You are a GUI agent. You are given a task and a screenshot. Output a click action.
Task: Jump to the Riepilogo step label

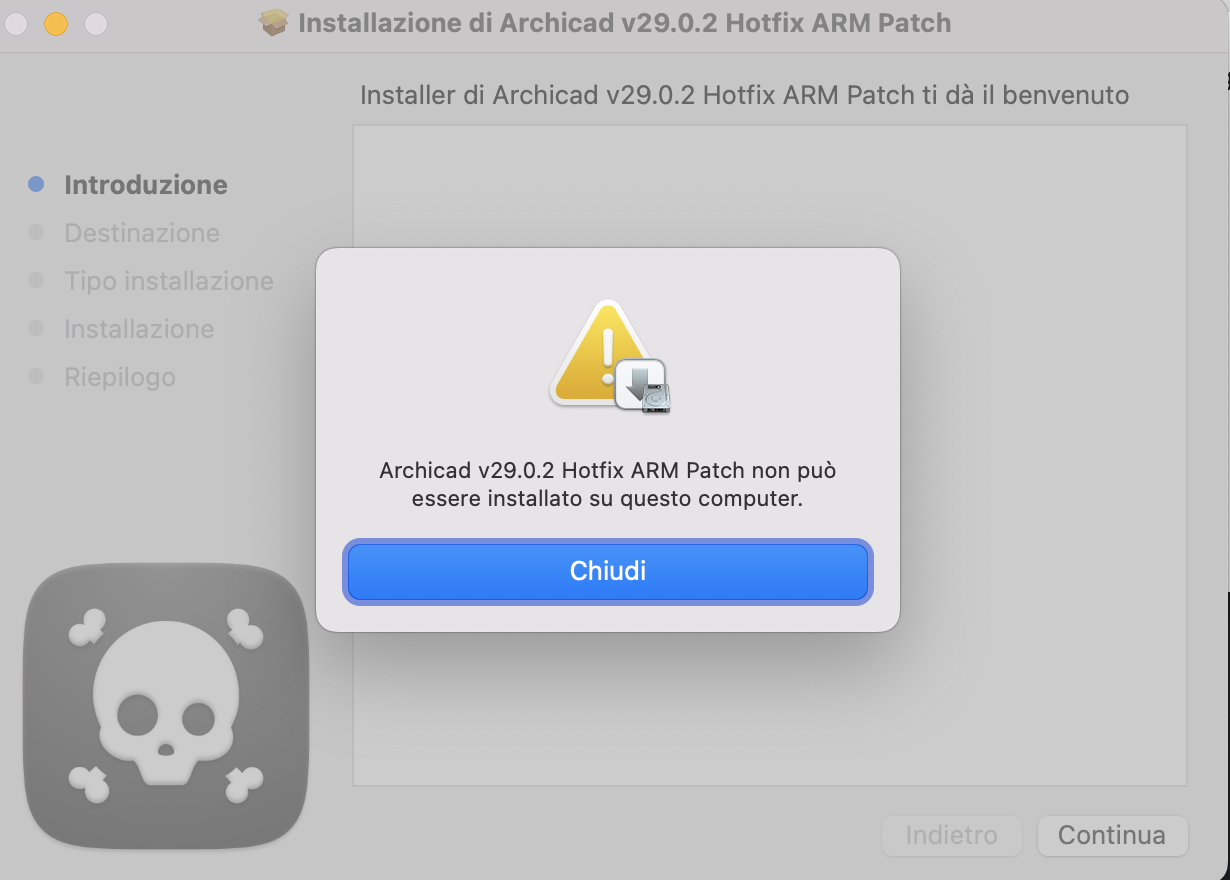[x=120, y=377]
